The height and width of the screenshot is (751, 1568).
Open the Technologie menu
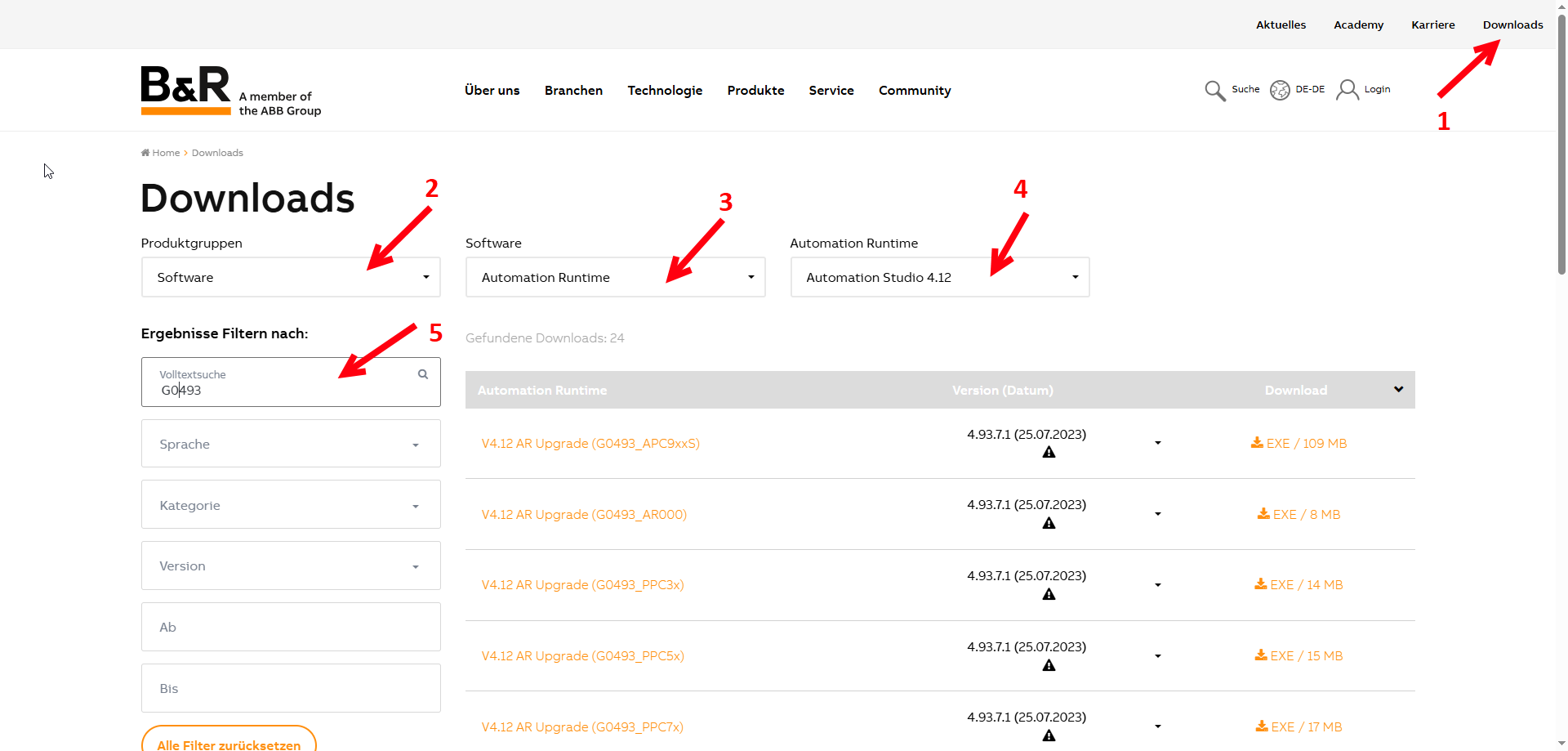(665, 91)
